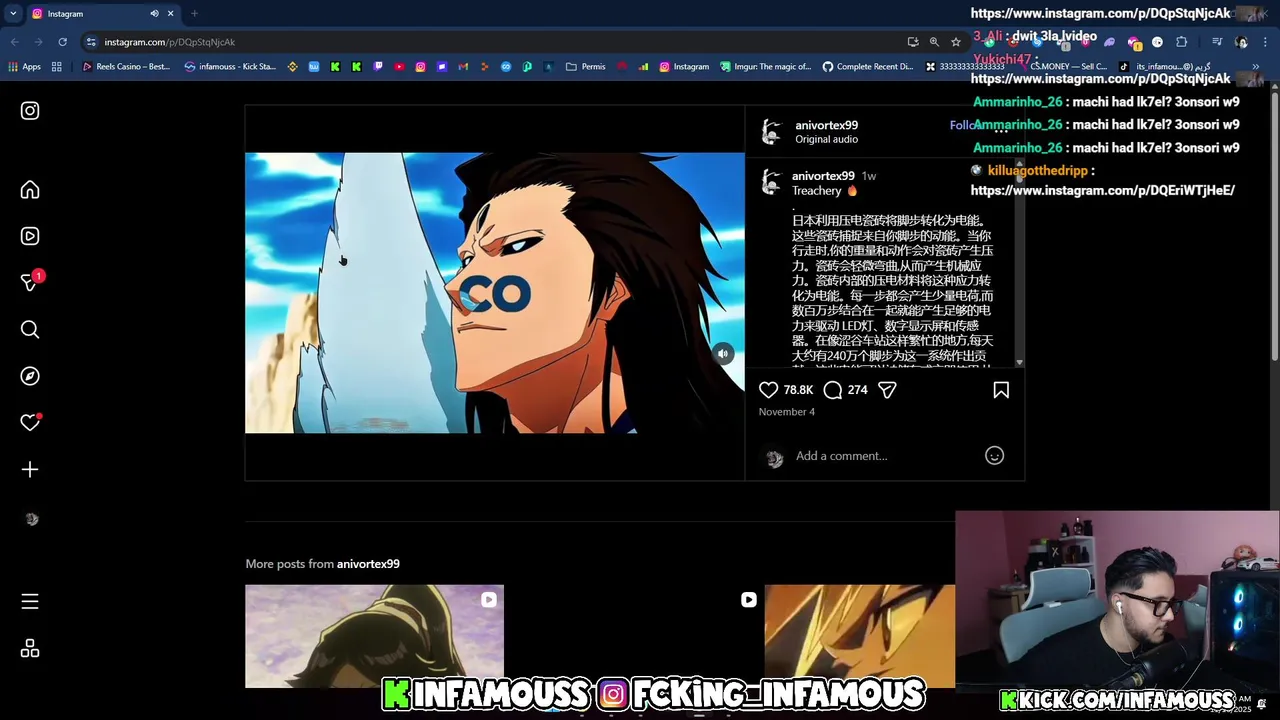
Task: Open the Extensions puzzle icon
Action: pos(1182,42)
